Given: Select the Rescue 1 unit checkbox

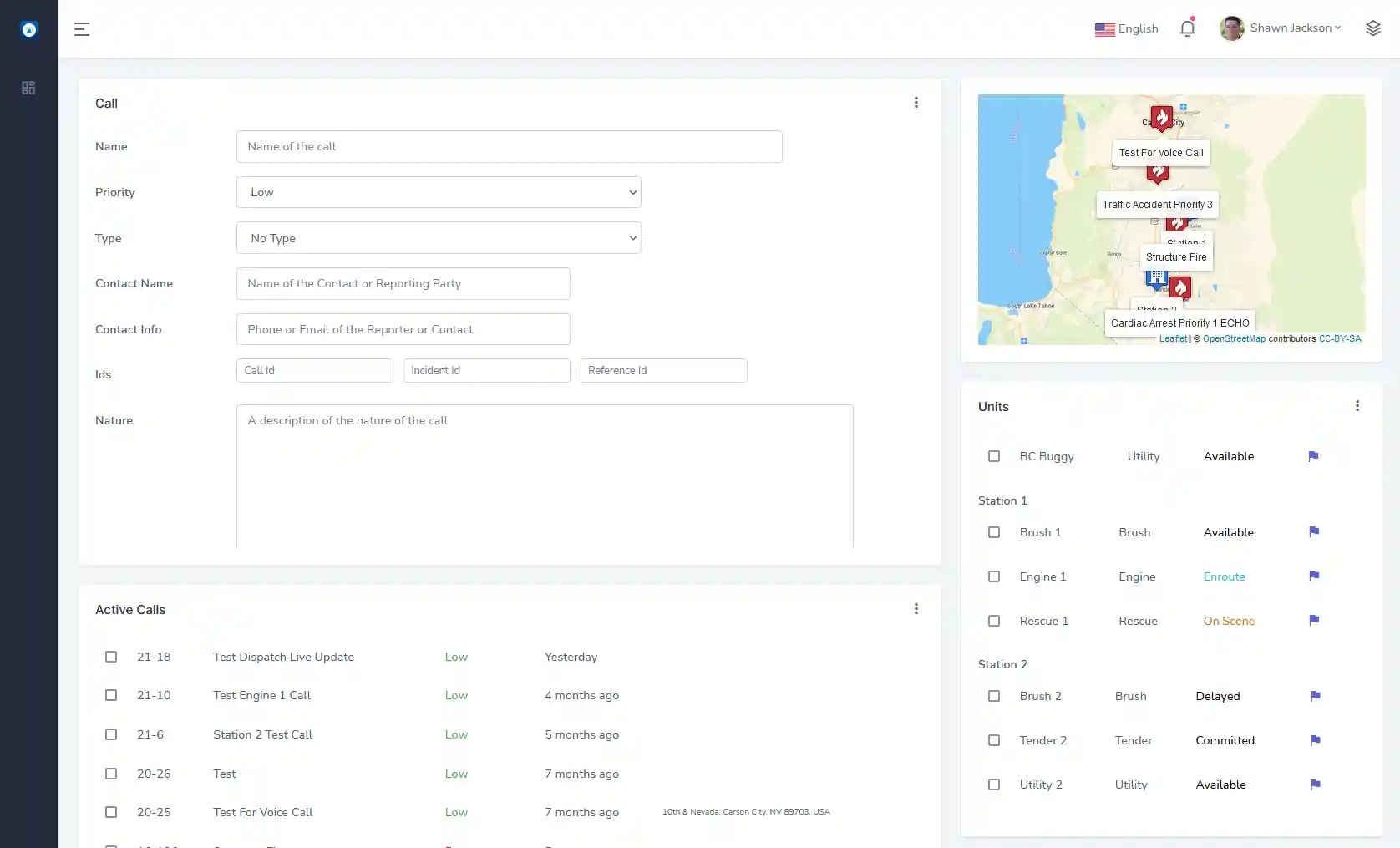Looking at the screenshot, I should [x=993, y=621].
